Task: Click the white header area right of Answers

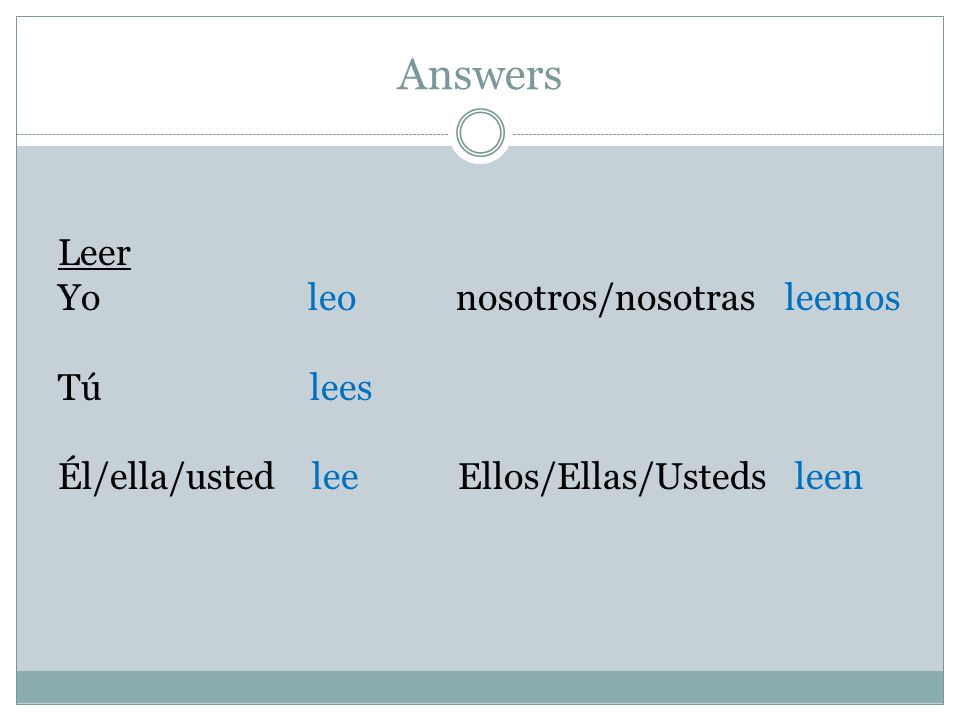Action: (x=753, y=75)
